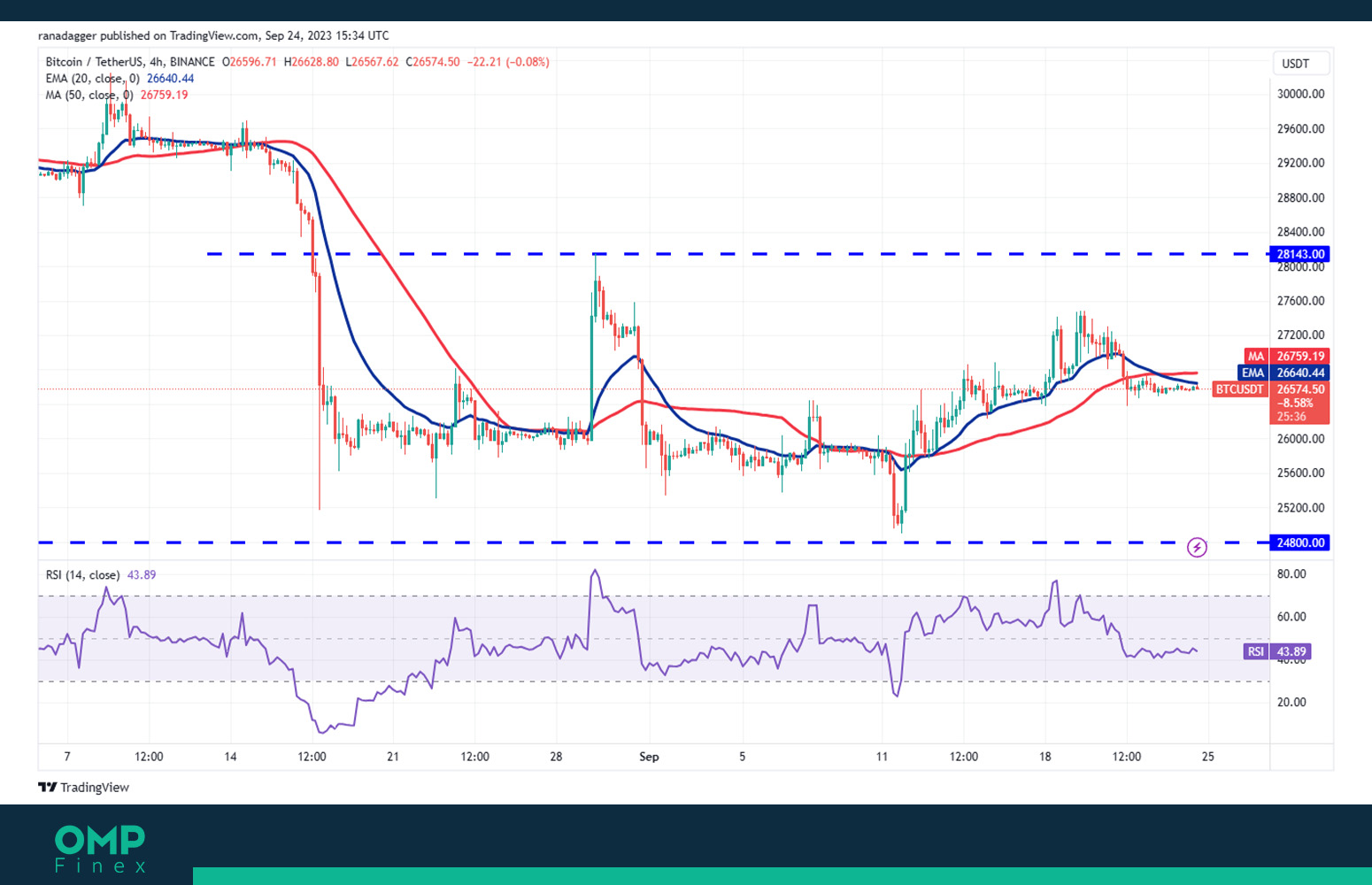The height and width of the screenshot is (885, 1372).
Task: Click the 14 date axis label
Action: 230,757
